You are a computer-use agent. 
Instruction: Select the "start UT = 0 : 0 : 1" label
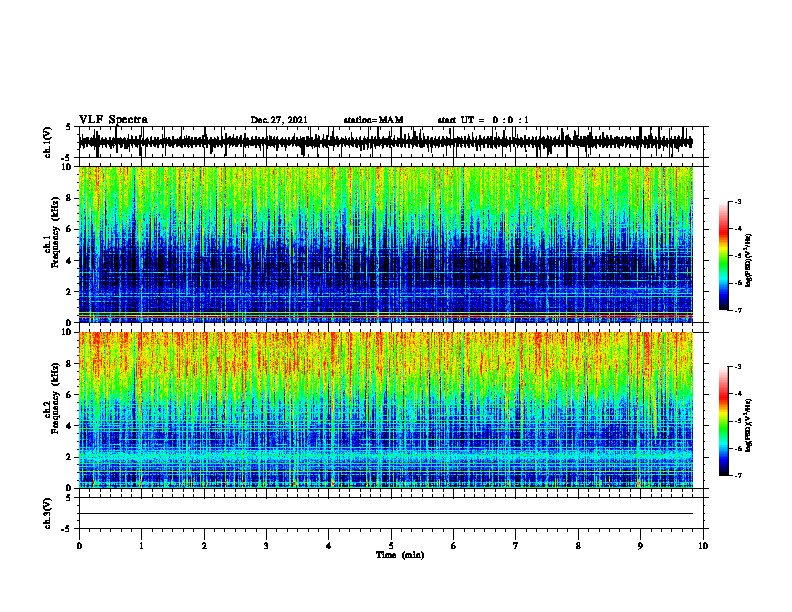point(483,120)
